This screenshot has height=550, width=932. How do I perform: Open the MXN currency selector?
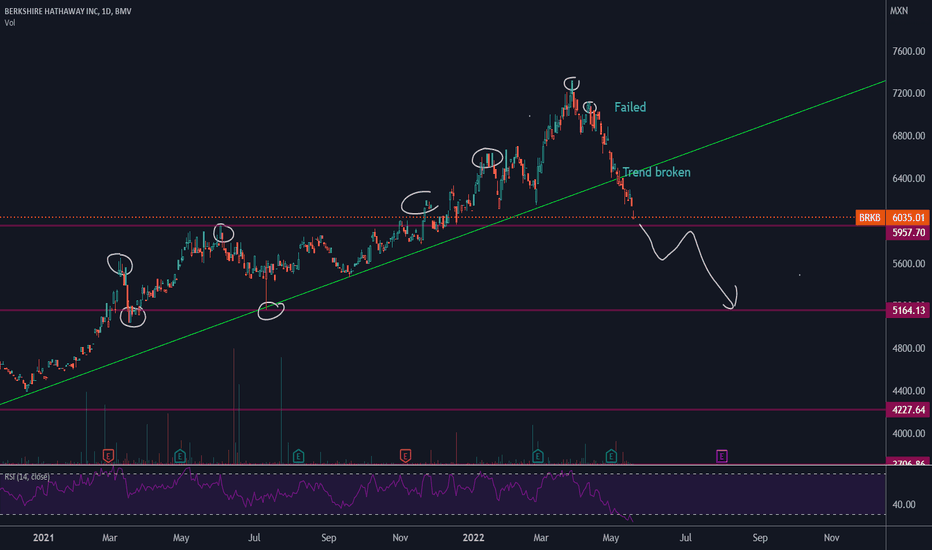899,11
